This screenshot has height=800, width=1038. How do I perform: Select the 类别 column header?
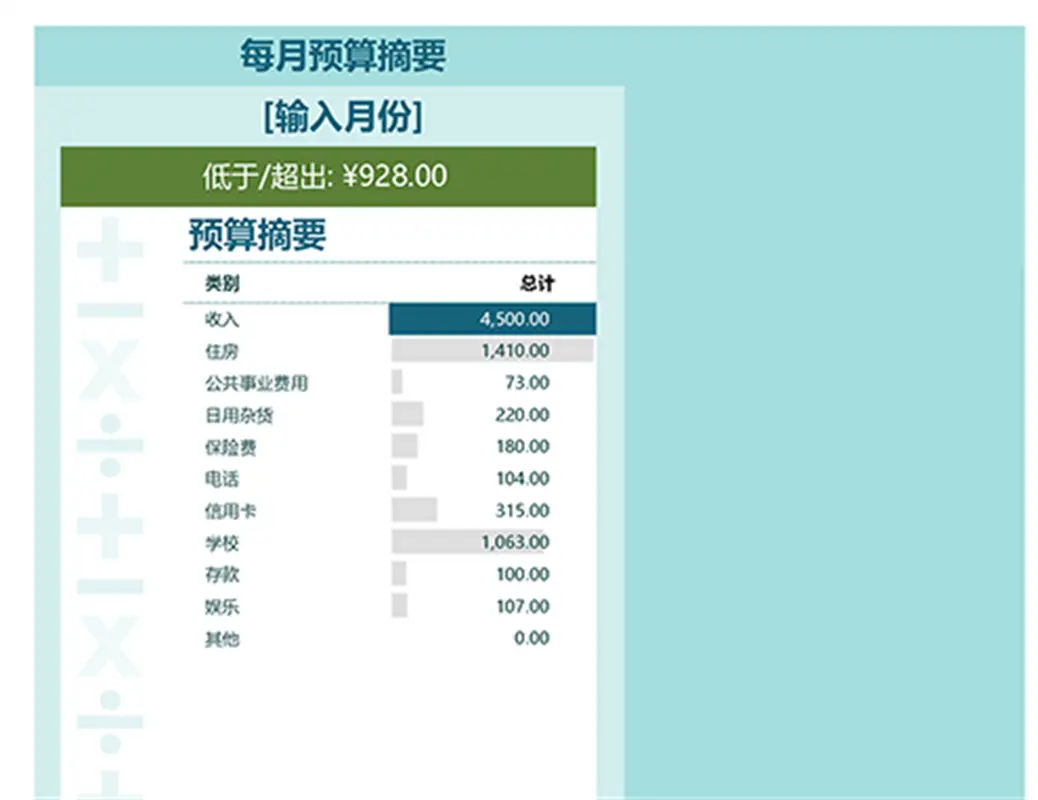coord(222,284)
